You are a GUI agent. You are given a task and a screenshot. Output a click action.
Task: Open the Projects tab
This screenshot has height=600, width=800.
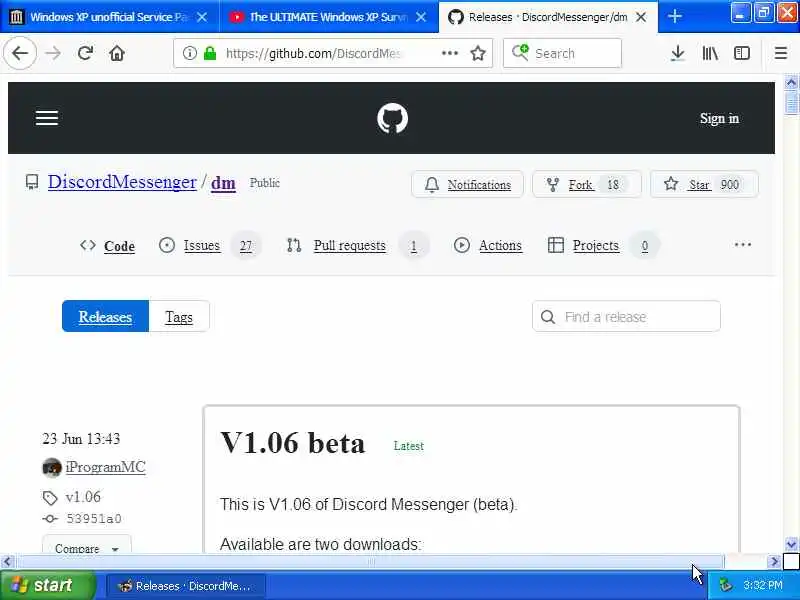point(604,246)
